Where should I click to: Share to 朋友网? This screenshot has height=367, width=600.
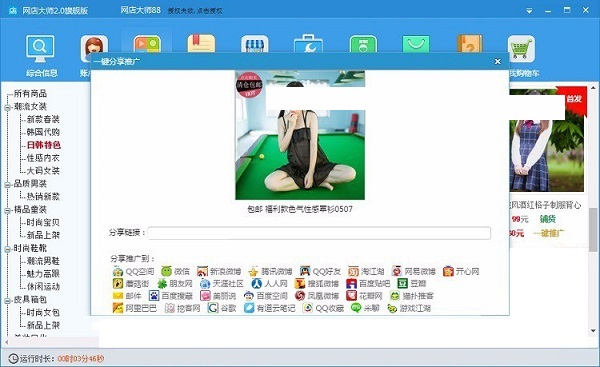(x=174, y=284)
